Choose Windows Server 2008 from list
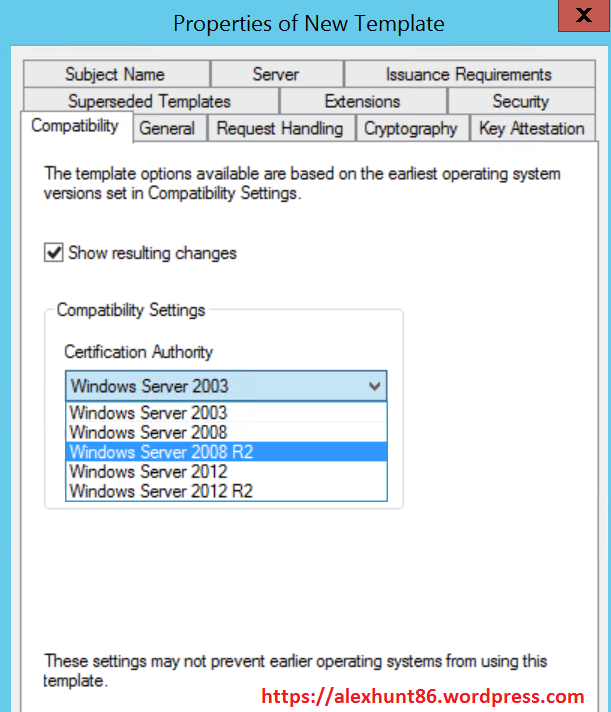 [148, 432]
